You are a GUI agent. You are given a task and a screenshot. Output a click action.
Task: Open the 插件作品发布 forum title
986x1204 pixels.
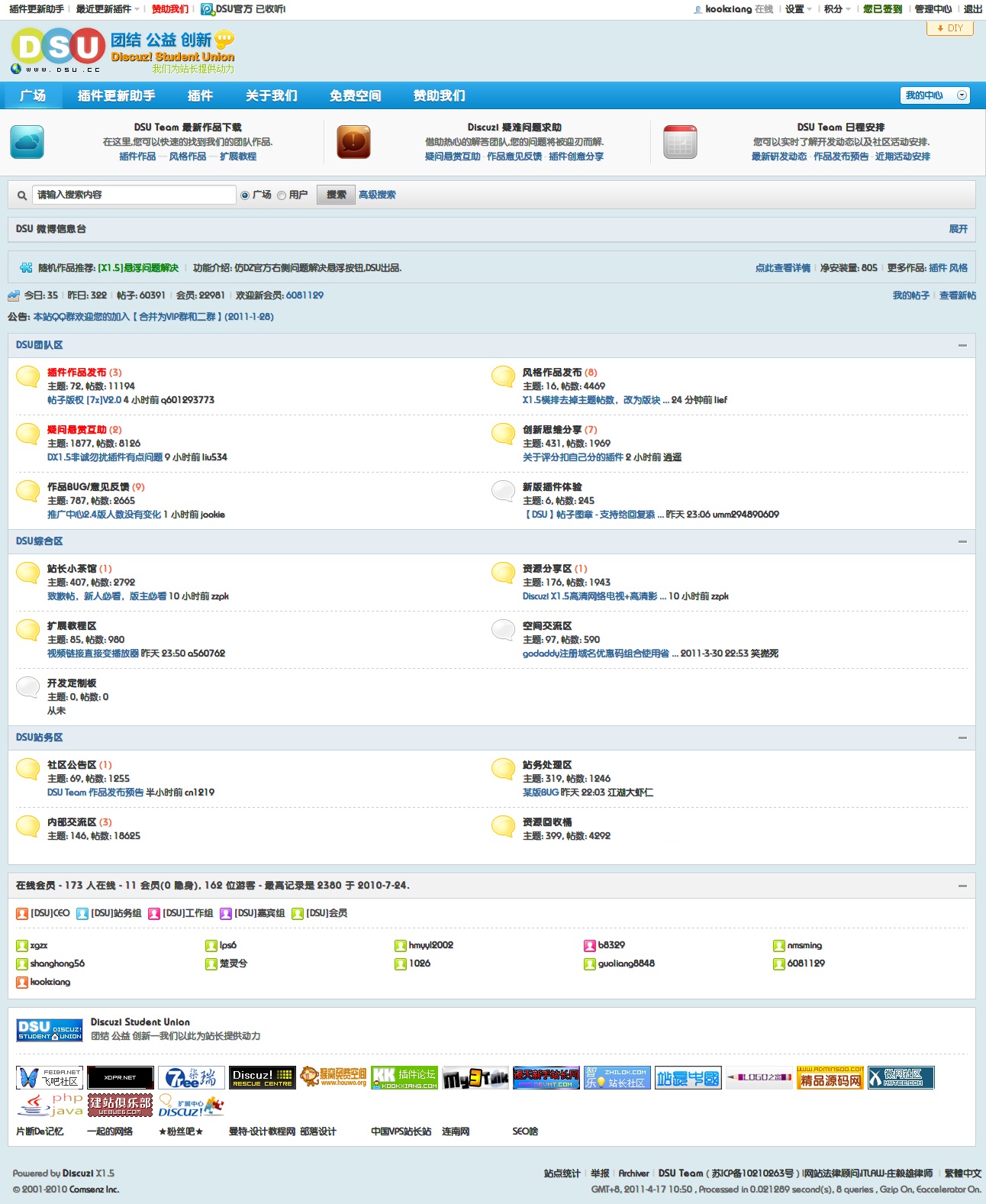point(76,373)
